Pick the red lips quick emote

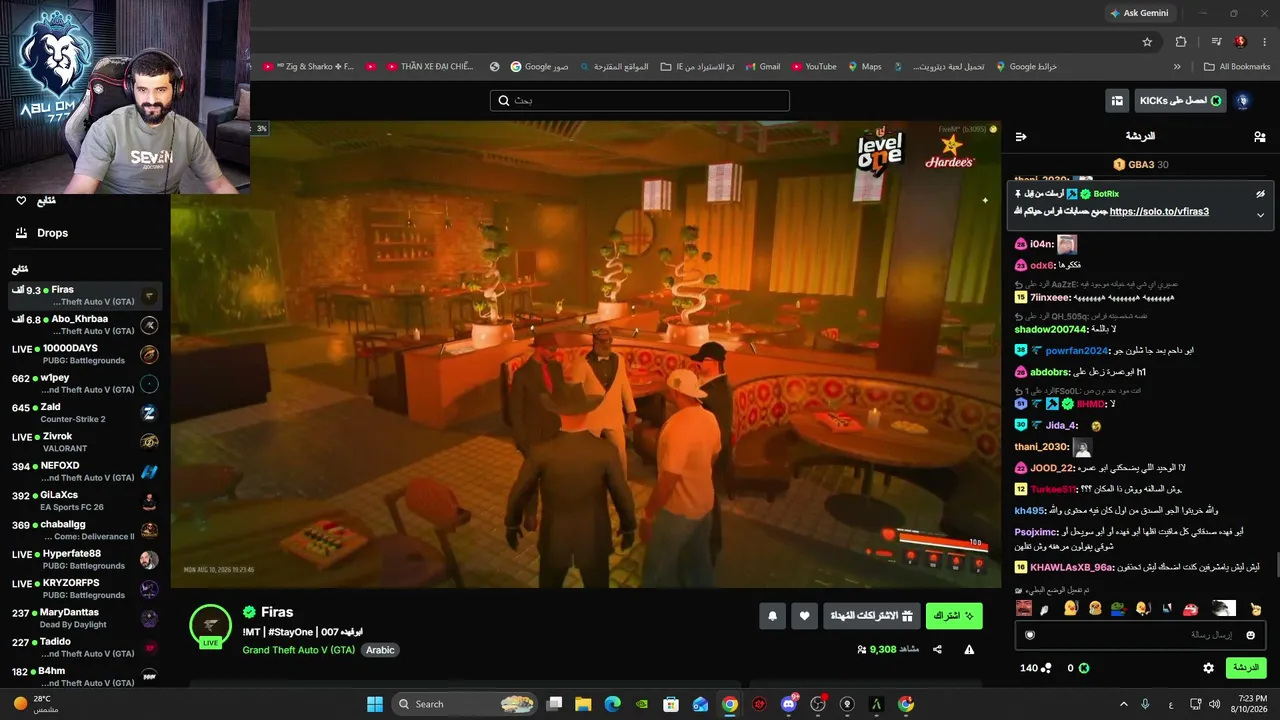pos(1191,609)
